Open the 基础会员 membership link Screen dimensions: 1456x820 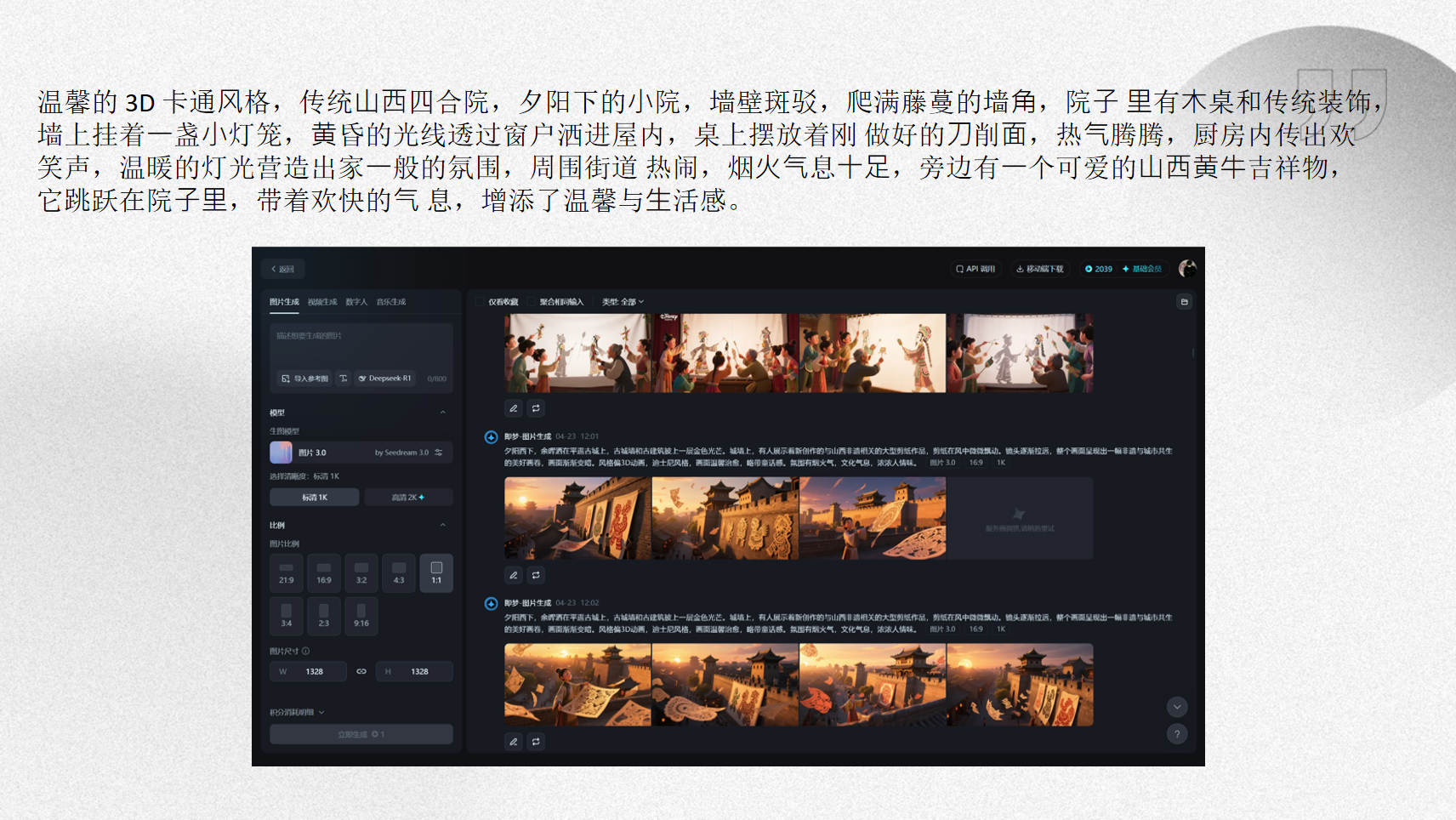pos(1142,269)
